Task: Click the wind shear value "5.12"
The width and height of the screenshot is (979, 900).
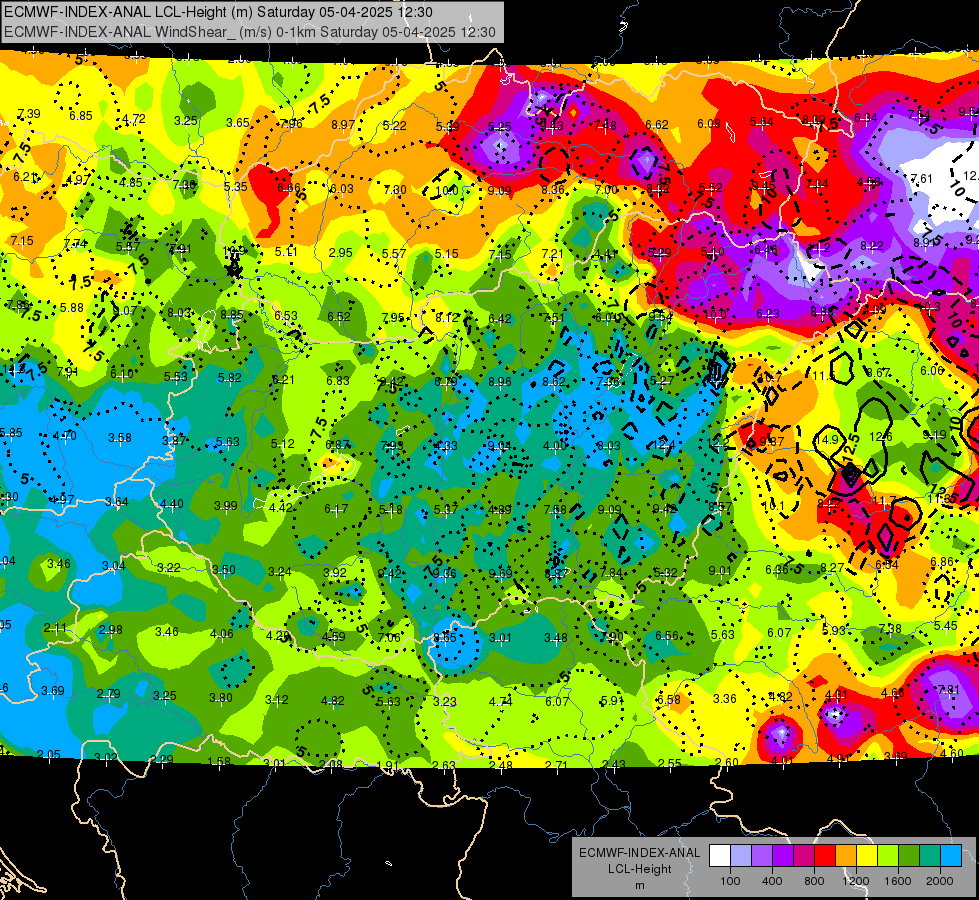Action: tap(283, 443)
